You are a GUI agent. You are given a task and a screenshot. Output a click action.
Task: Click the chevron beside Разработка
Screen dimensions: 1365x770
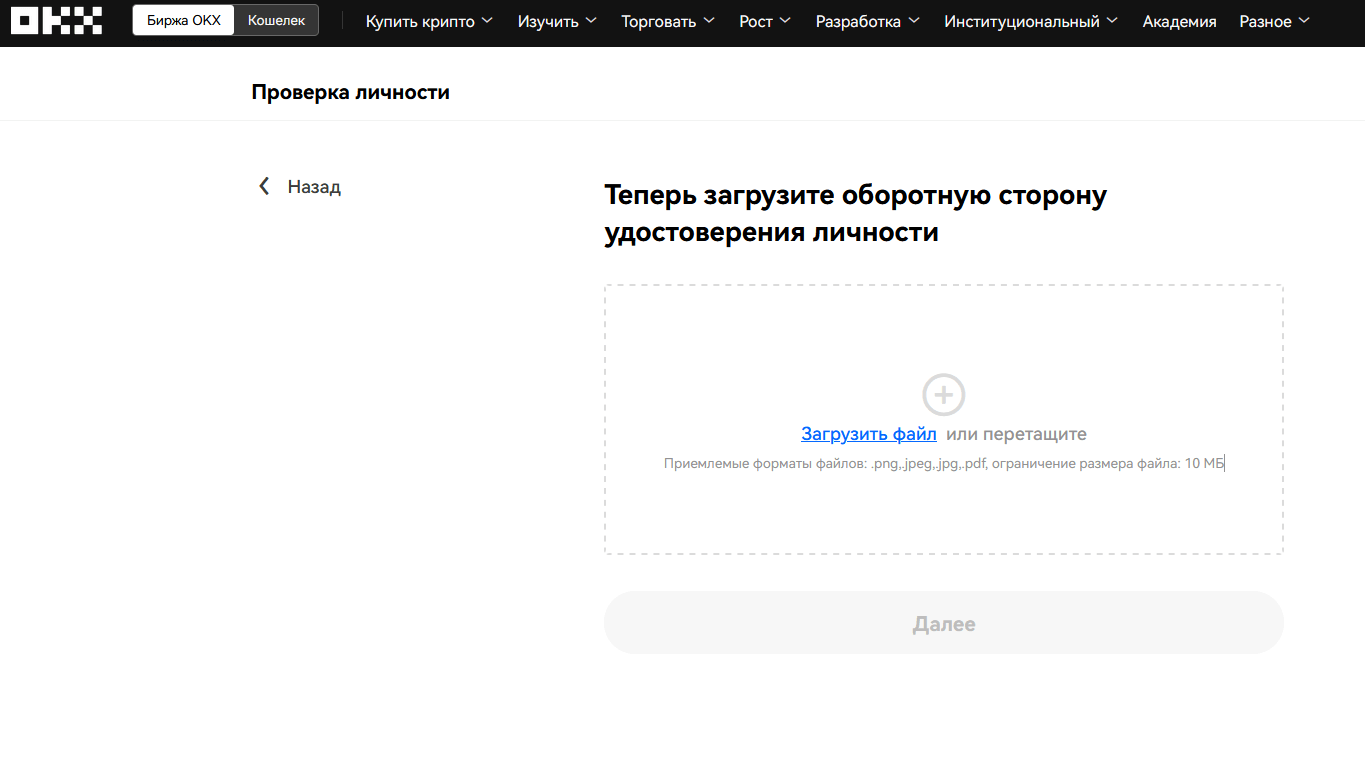click(x=914, y=21)
